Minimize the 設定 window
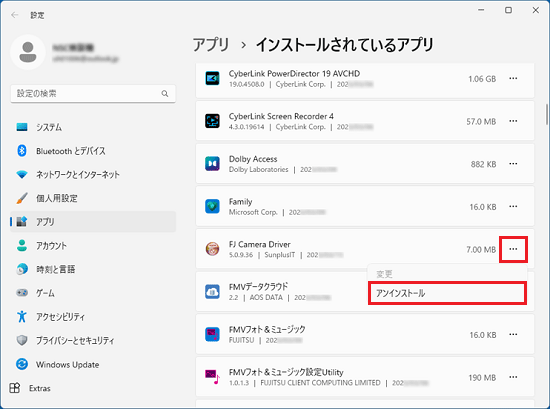Screen dimensions: 550x409 (x=481, y=10)
